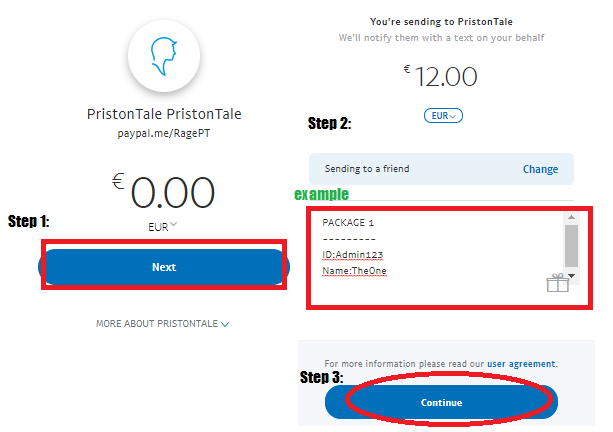Click the Continue button
613x432 pixels.
pyautogui.click(x=441, y=402)
